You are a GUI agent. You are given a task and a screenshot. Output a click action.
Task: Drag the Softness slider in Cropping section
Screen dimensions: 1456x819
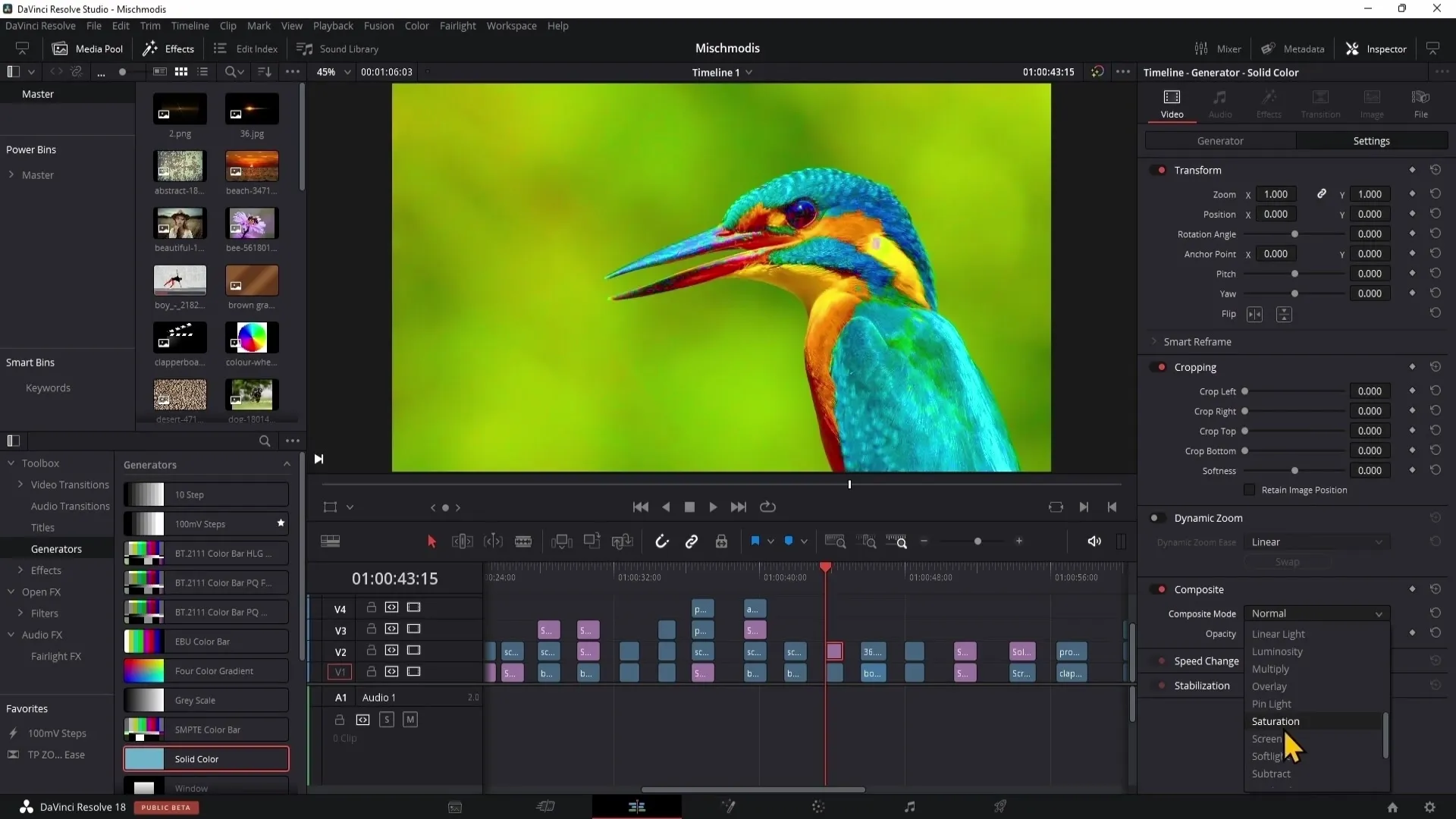[x=1294, y=471]
